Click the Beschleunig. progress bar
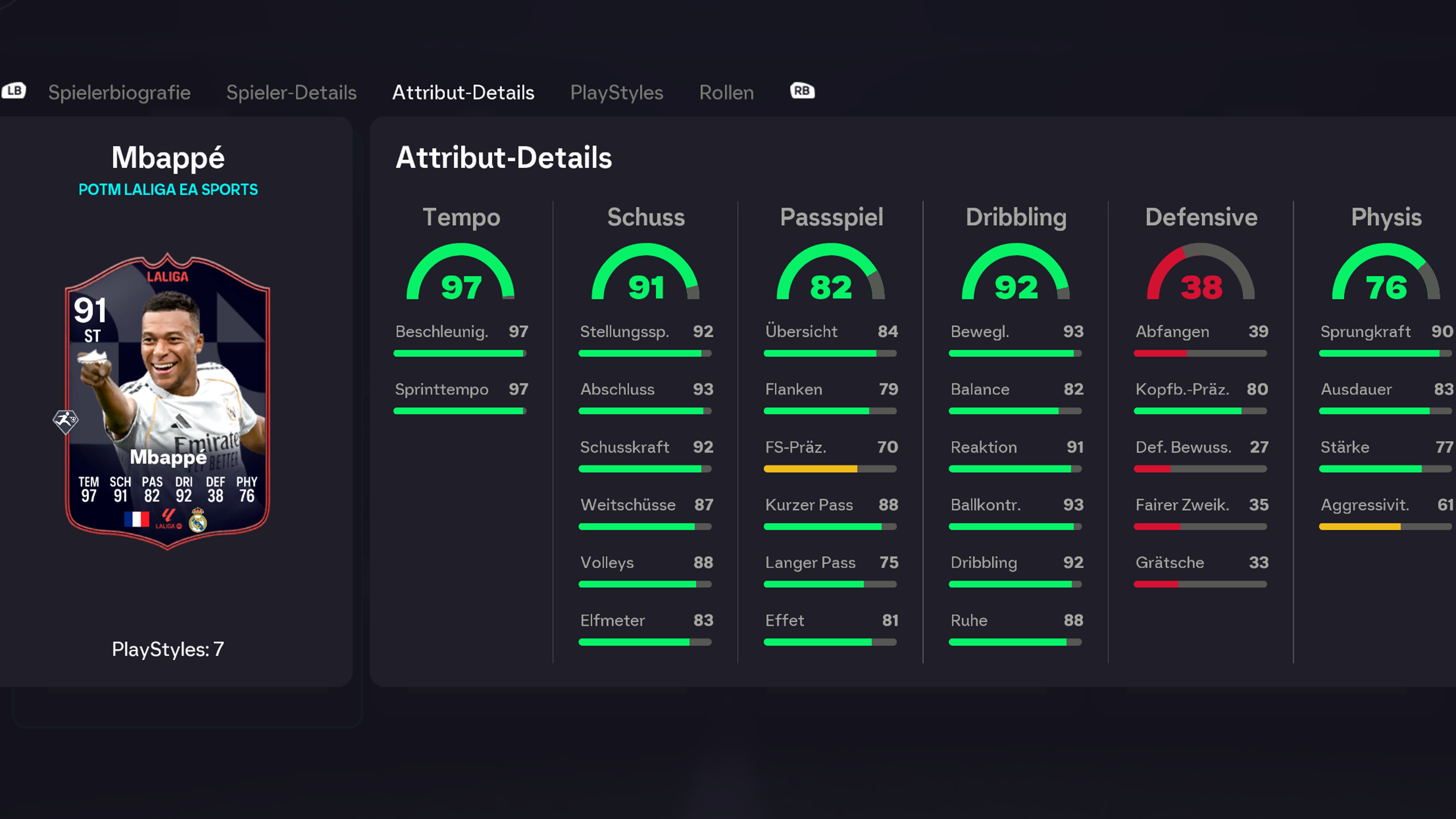Screen dimensions: 1456x819 pyautogui.click(x=460, y=353)
